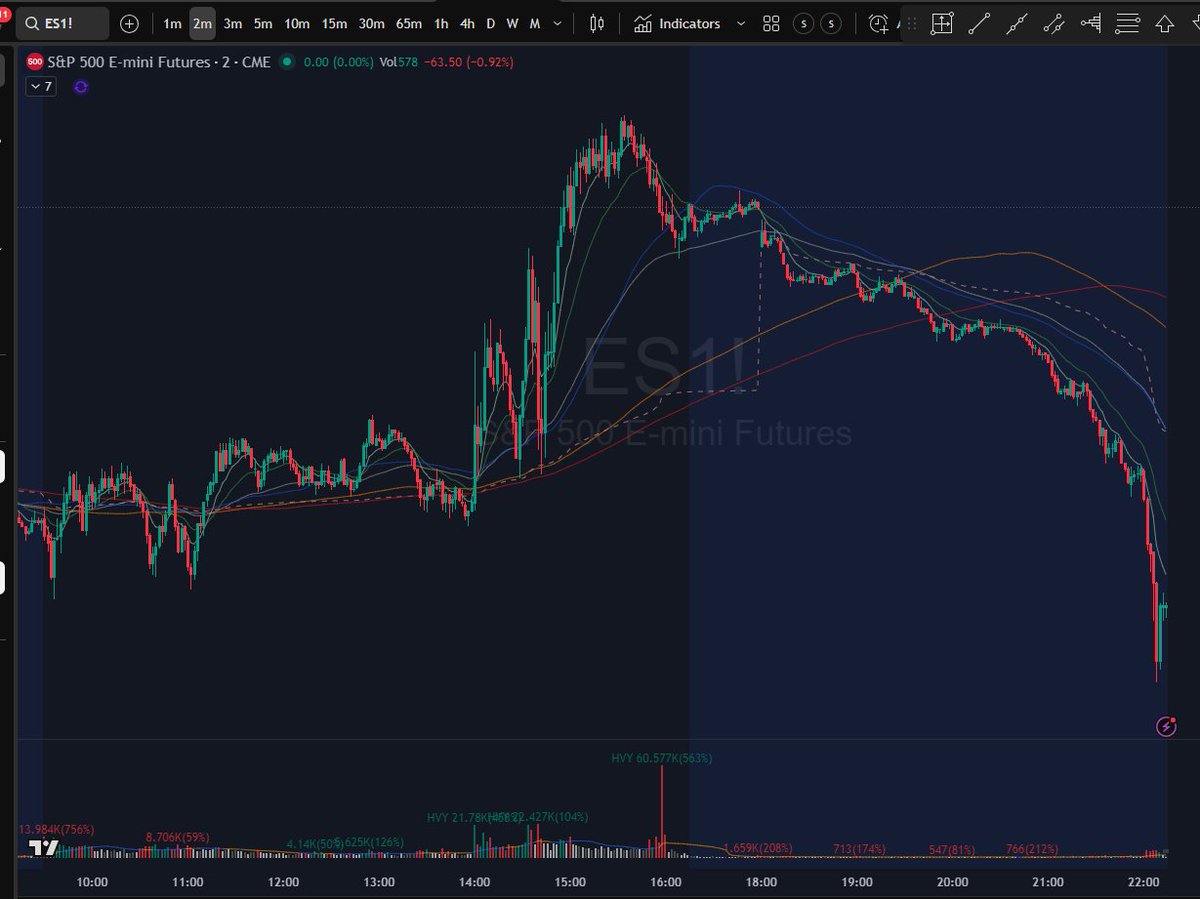Select the 1m timeframe
The height and width of the screenshot is (899, 1200).
173,23
